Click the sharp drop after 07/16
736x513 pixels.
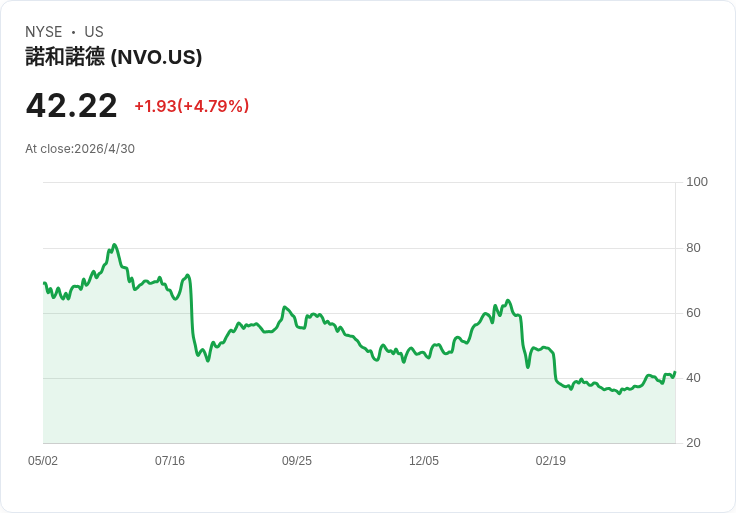click(192, 312)
